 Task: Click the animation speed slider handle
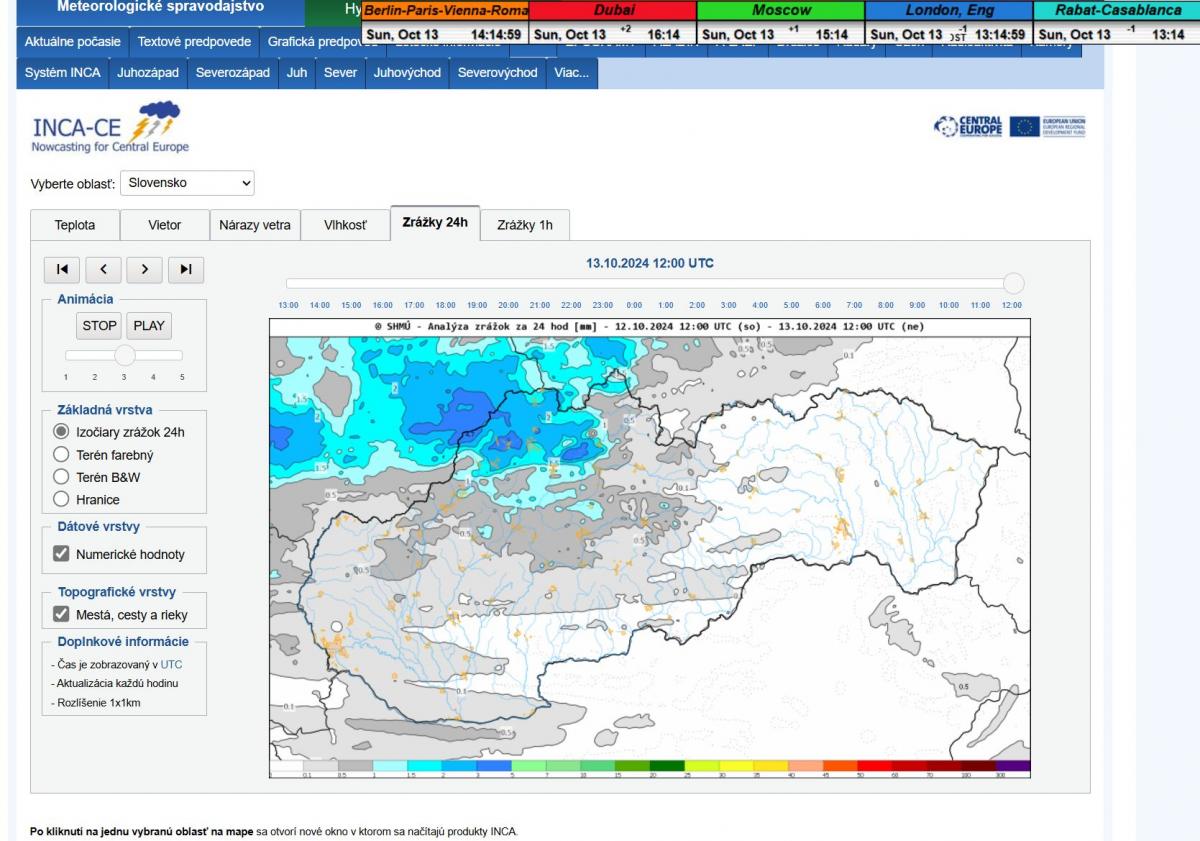(124, 355)
